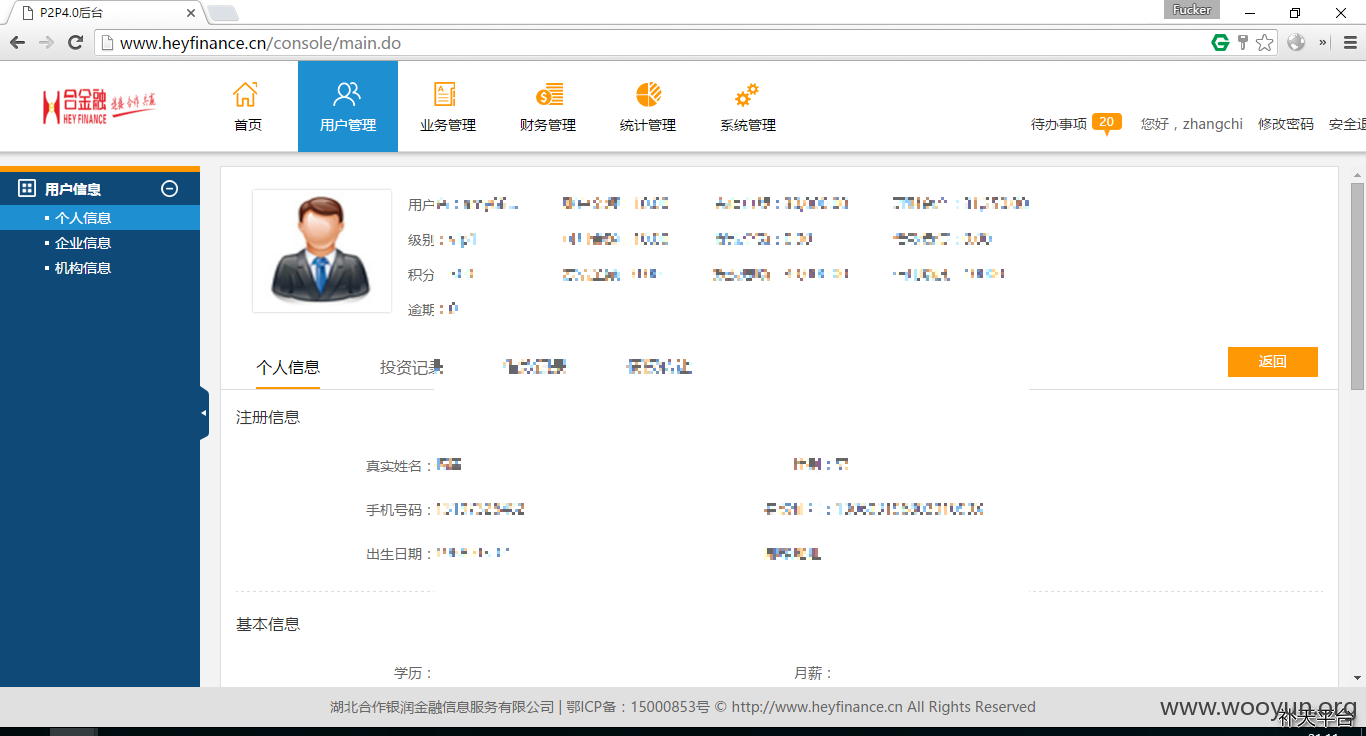The height and width of the screenshot is (736, 1366).
Task: Open 财务管理 finance management icon
Action: coord(549,95)
